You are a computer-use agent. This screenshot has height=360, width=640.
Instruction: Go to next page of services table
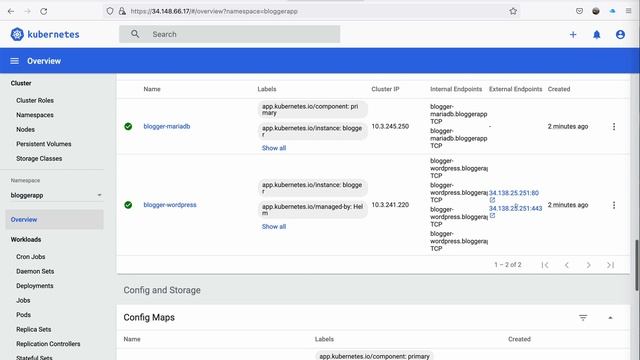coord(589,265)
